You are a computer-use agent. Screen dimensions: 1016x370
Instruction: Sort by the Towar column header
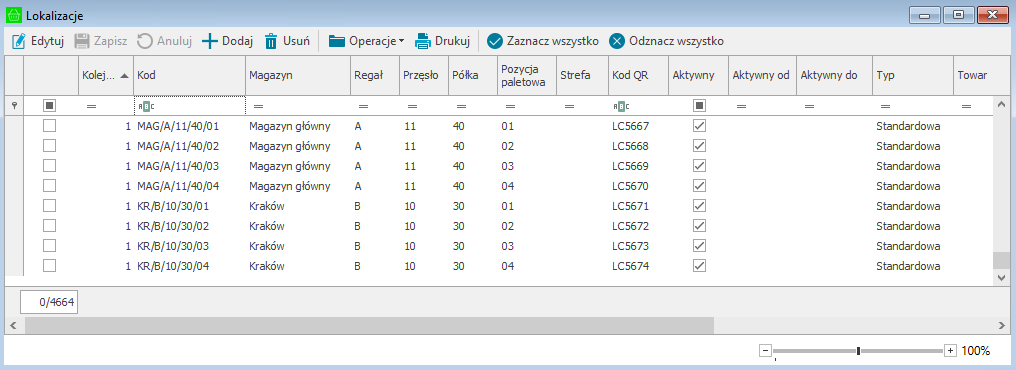click(x=972, y=75)
